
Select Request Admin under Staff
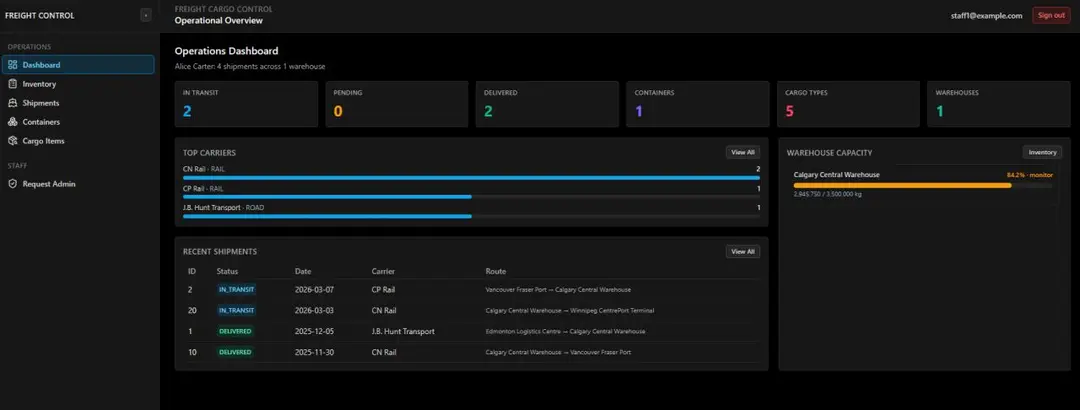click(x=78, y=184)
